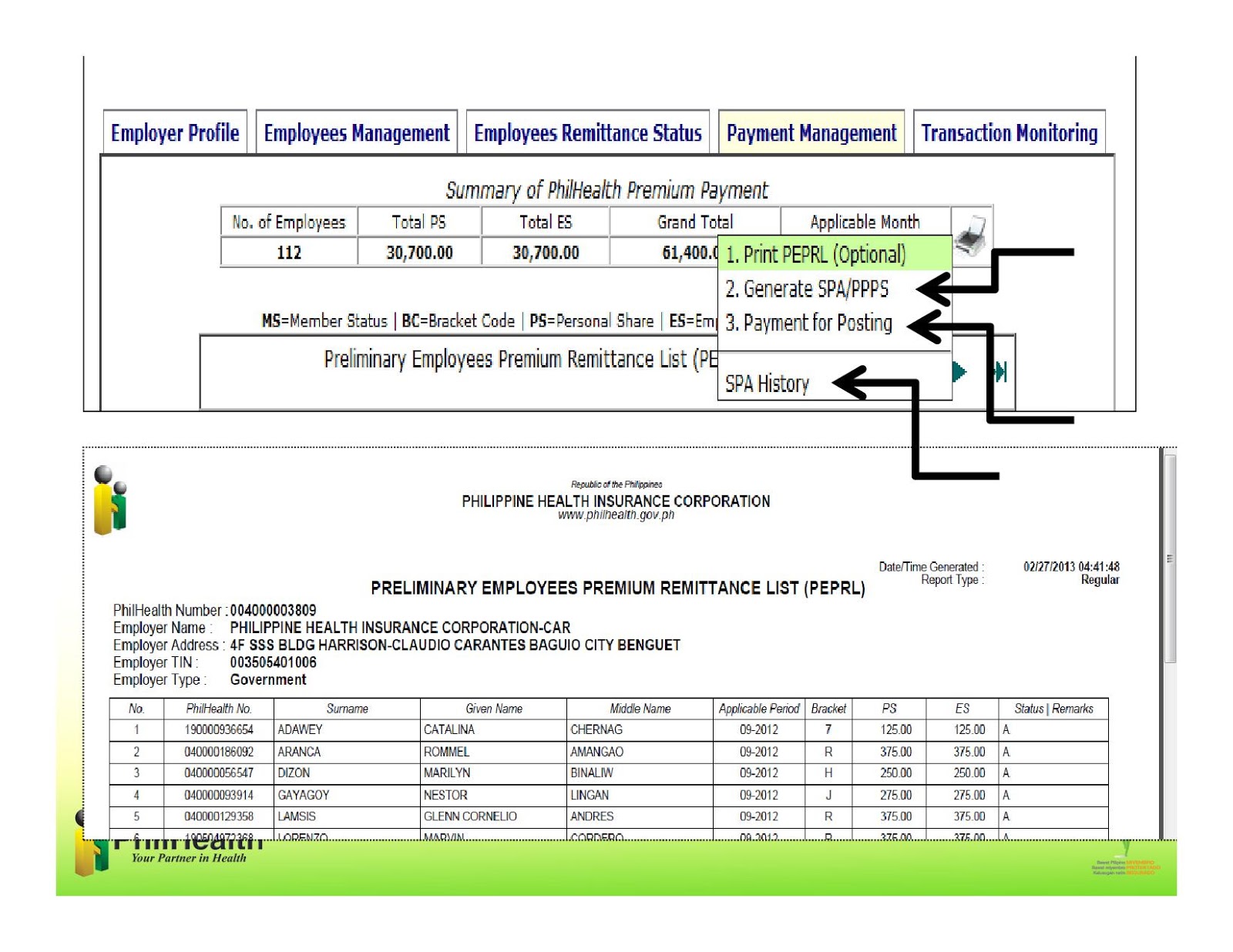Image resolution: width=1233 pixels, height=952 pixels.
Task: Open the Transaction Monitoring tab
Action: click(1010, 132)
